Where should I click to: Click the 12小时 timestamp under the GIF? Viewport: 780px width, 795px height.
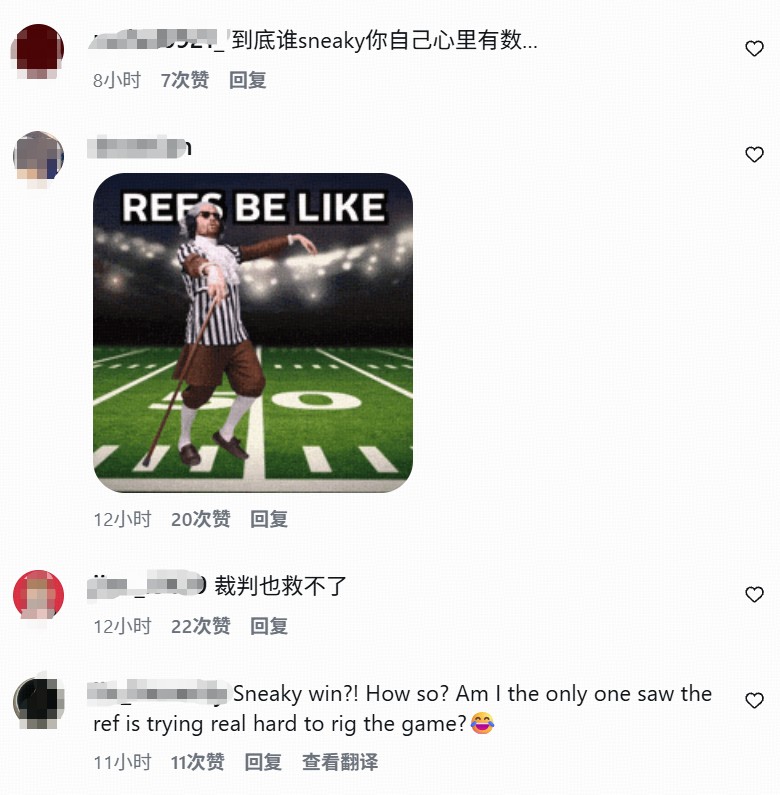pos(122,519)
